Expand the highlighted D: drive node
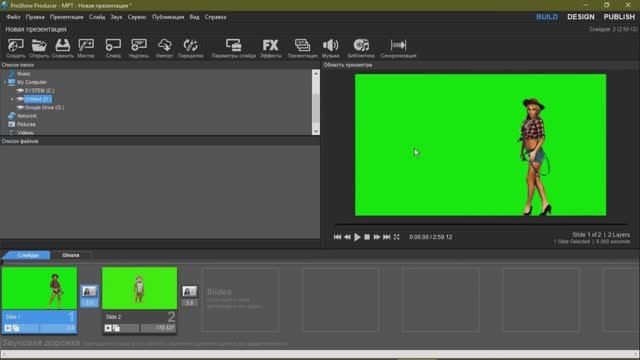640x360 pixels. pos(12,99)
